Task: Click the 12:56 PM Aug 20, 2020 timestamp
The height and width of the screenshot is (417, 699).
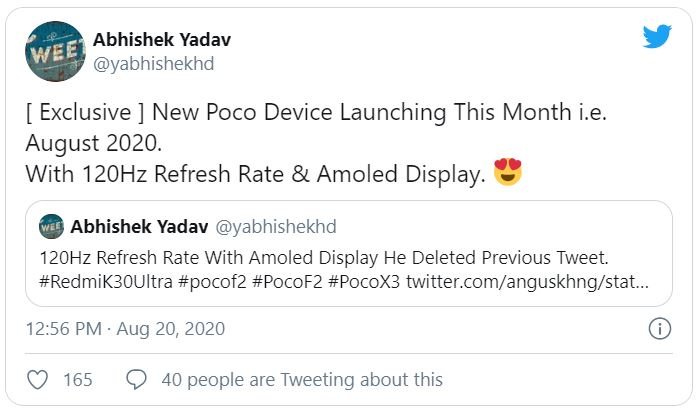Action: (x=125, y=328)
